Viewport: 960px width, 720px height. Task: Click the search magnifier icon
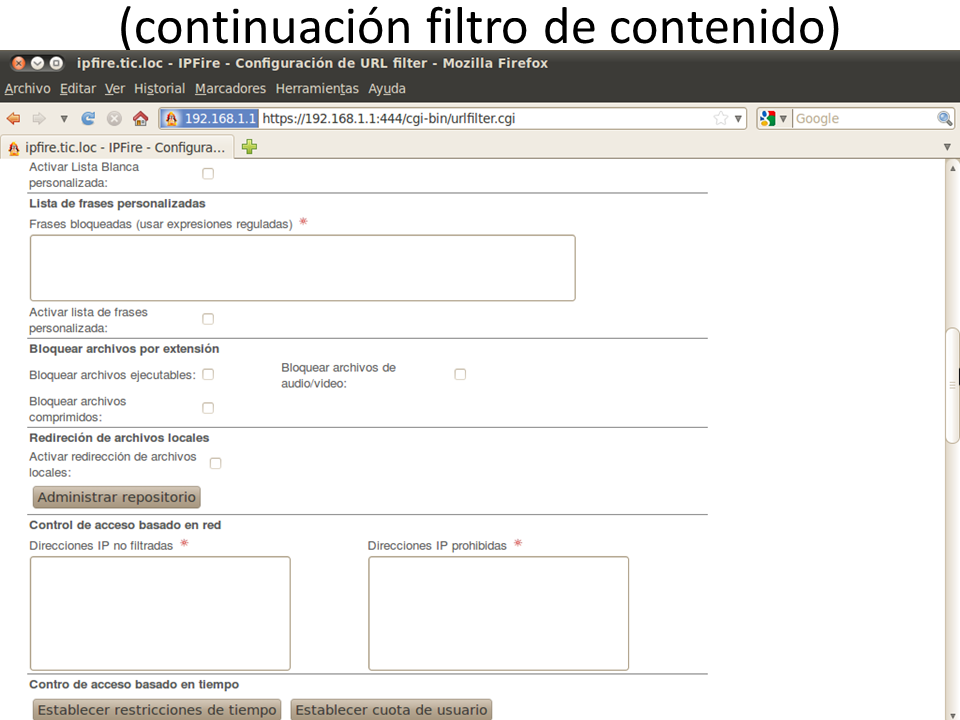click(944, 118)
